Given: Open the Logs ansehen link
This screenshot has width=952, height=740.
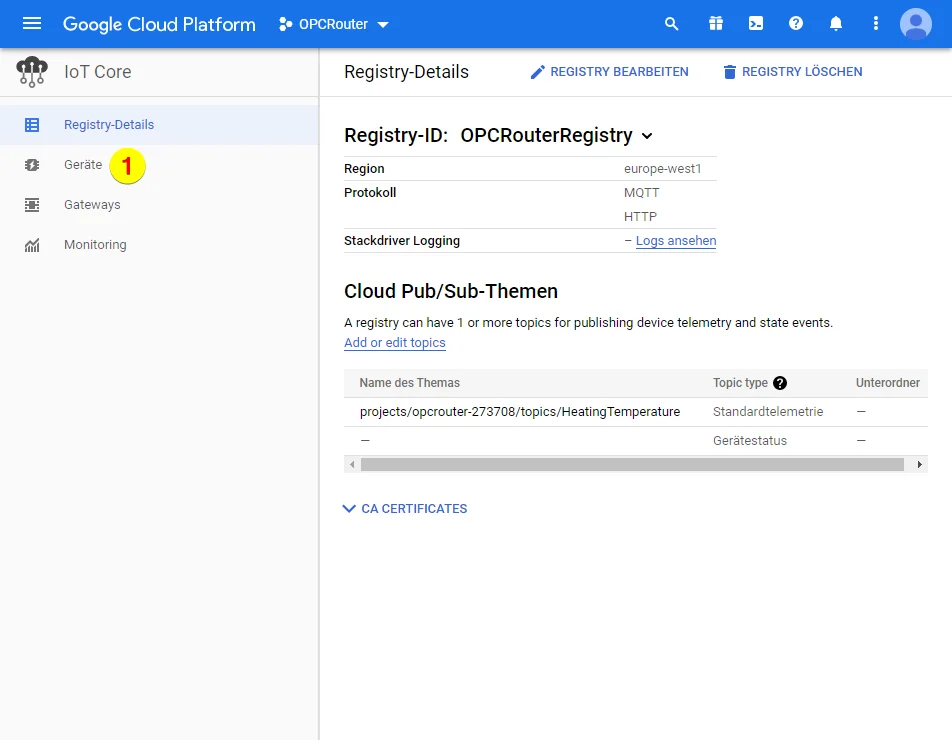Looking at the screenshot, I should (676, 241).
